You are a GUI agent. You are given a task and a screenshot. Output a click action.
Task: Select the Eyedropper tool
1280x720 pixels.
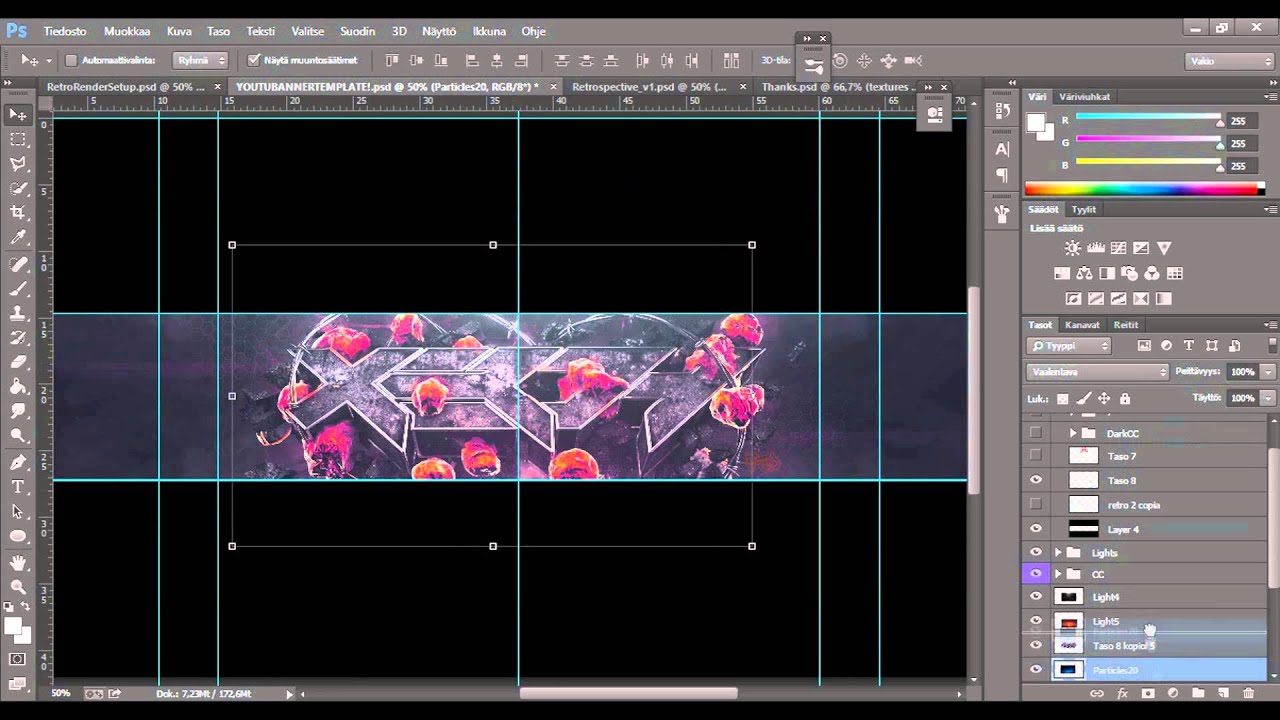pyautogui.click(x=18, y=238)
